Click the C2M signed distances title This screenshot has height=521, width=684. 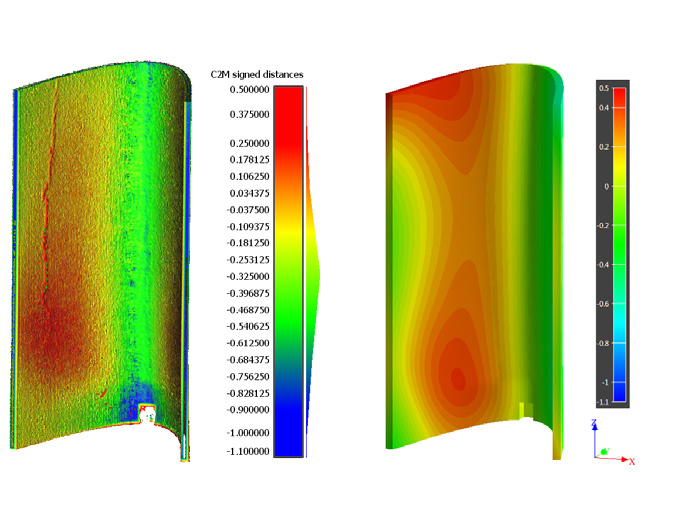(256, 75)
